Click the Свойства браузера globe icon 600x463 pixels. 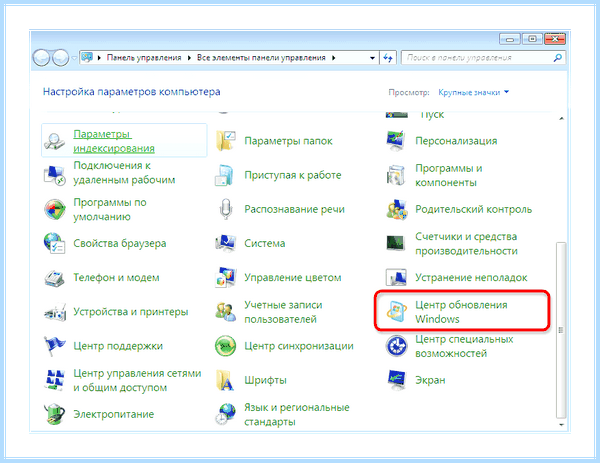[x=54, y=243]
